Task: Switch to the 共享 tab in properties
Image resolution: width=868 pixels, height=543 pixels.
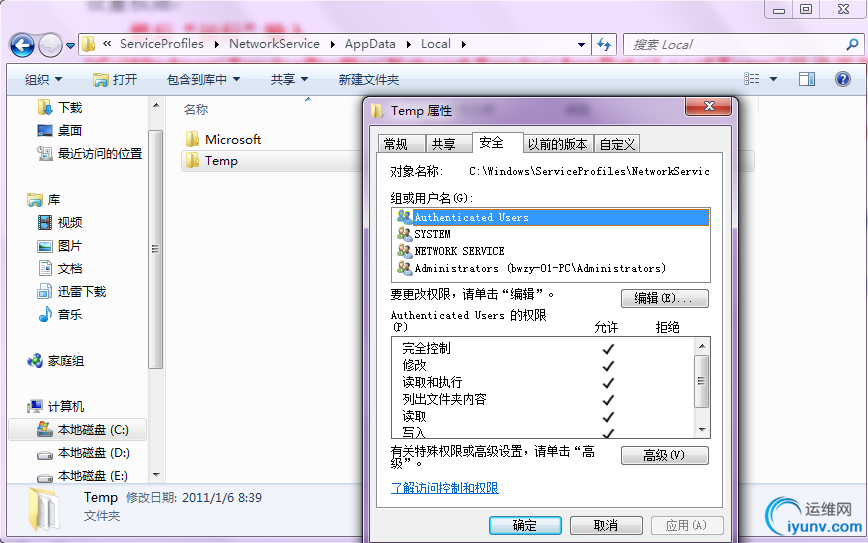Action: [448, 144]
